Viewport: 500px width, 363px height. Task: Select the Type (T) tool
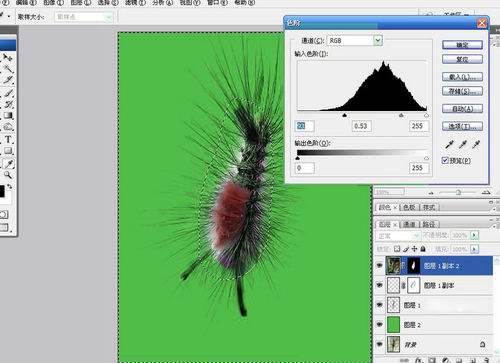pyautogui.click(x=8, y=139)
